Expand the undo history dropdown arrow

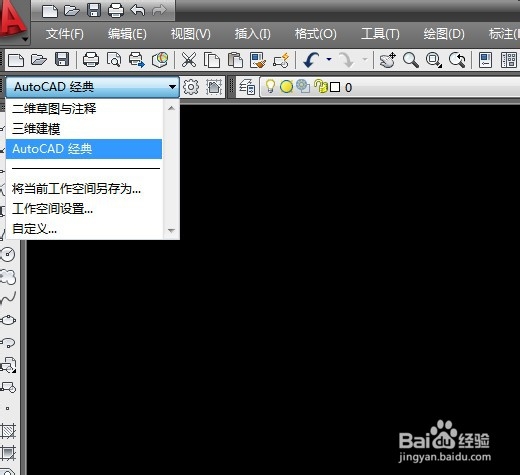click(x=329, y=59)
